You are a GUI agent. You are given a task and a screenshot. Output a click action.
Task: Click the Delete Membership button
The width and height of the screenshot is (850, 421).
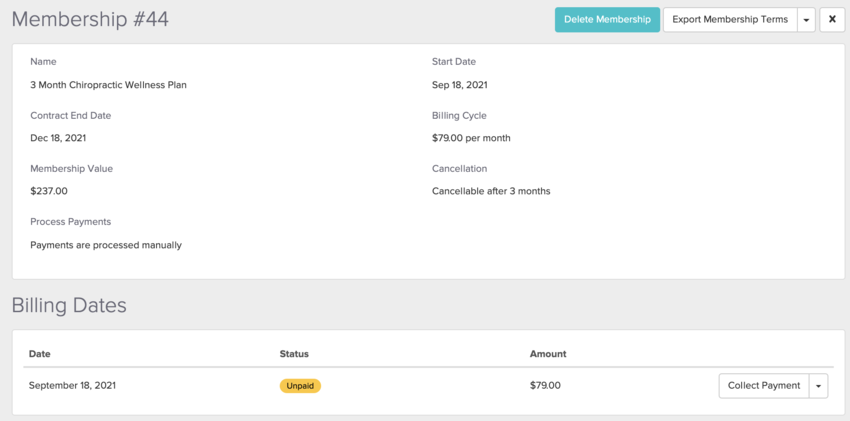tap(607, 20)
